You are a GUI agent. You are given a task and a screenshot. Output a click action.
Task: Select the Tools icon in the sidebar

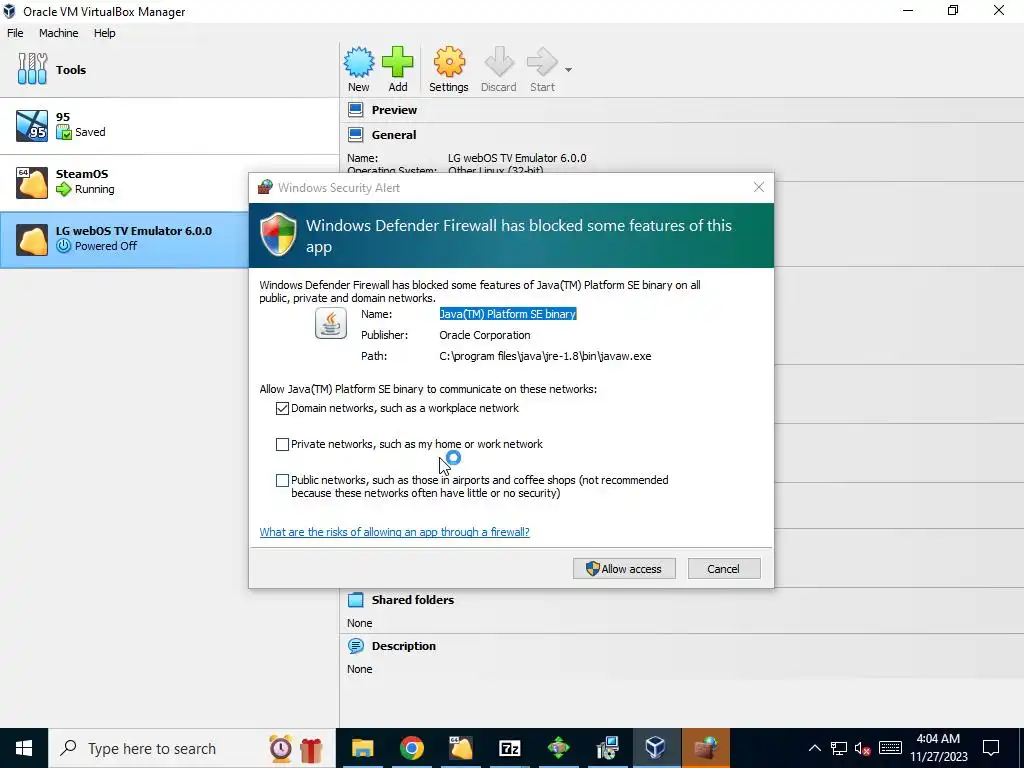coord(33,69)
